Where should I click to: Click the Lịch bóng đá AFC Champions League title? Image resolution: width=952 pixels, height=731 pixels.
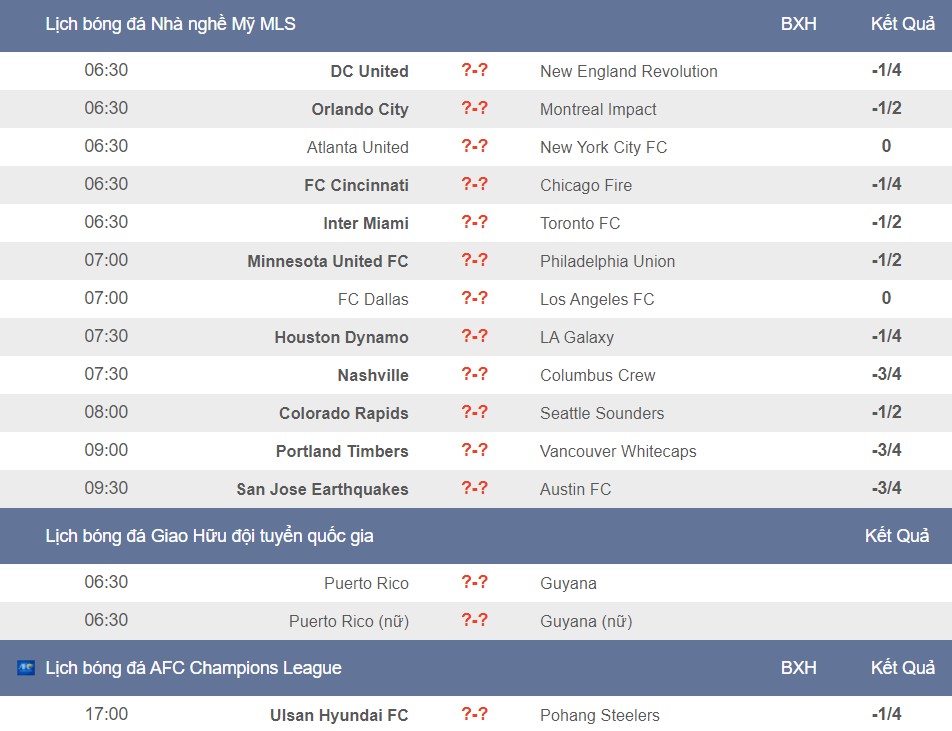point(194,668)
